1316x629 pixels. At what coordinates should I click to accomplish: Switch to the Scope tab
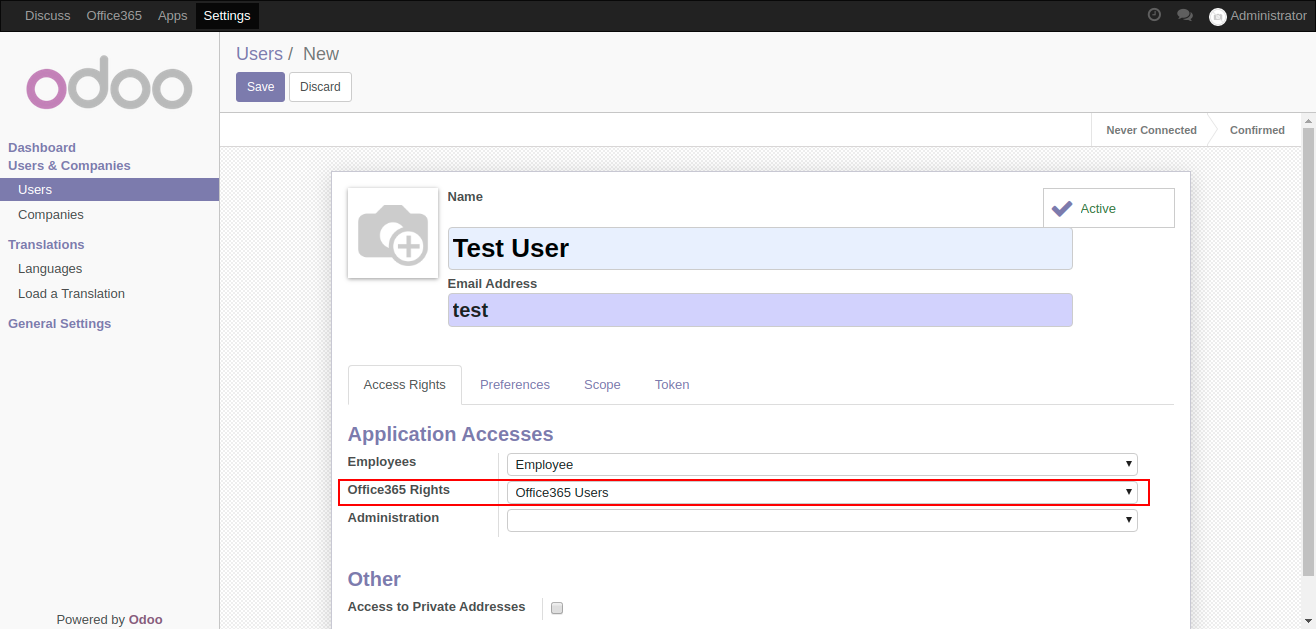click(x=602, y=385)
